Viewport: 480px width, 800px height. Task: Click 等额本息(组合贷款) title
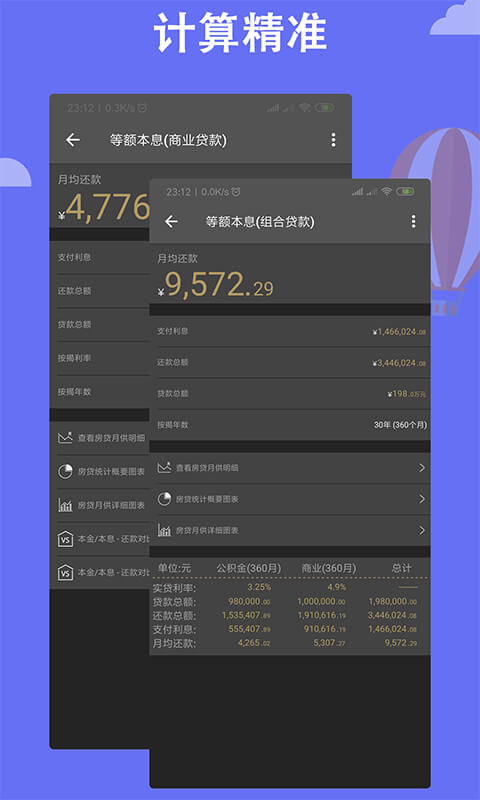coord(260,222)
